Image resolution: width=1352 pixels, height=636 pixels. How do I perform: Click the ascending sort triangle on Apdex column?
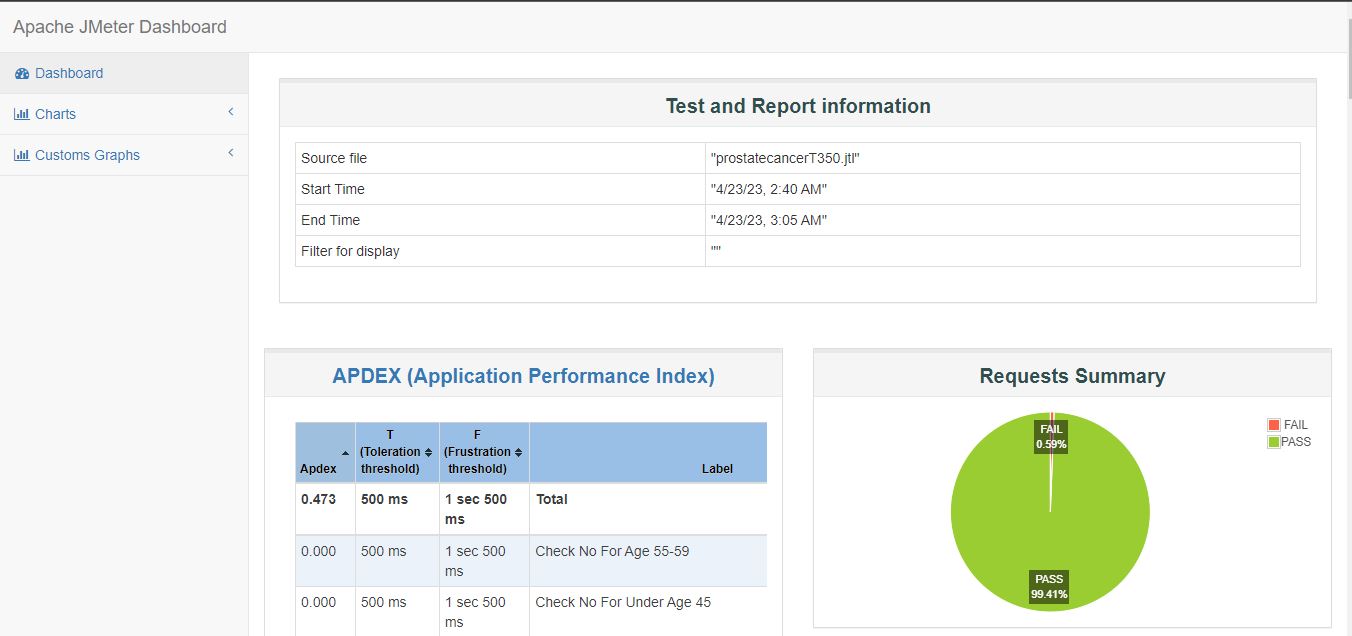pyautogui.click(x=345, y=450)
